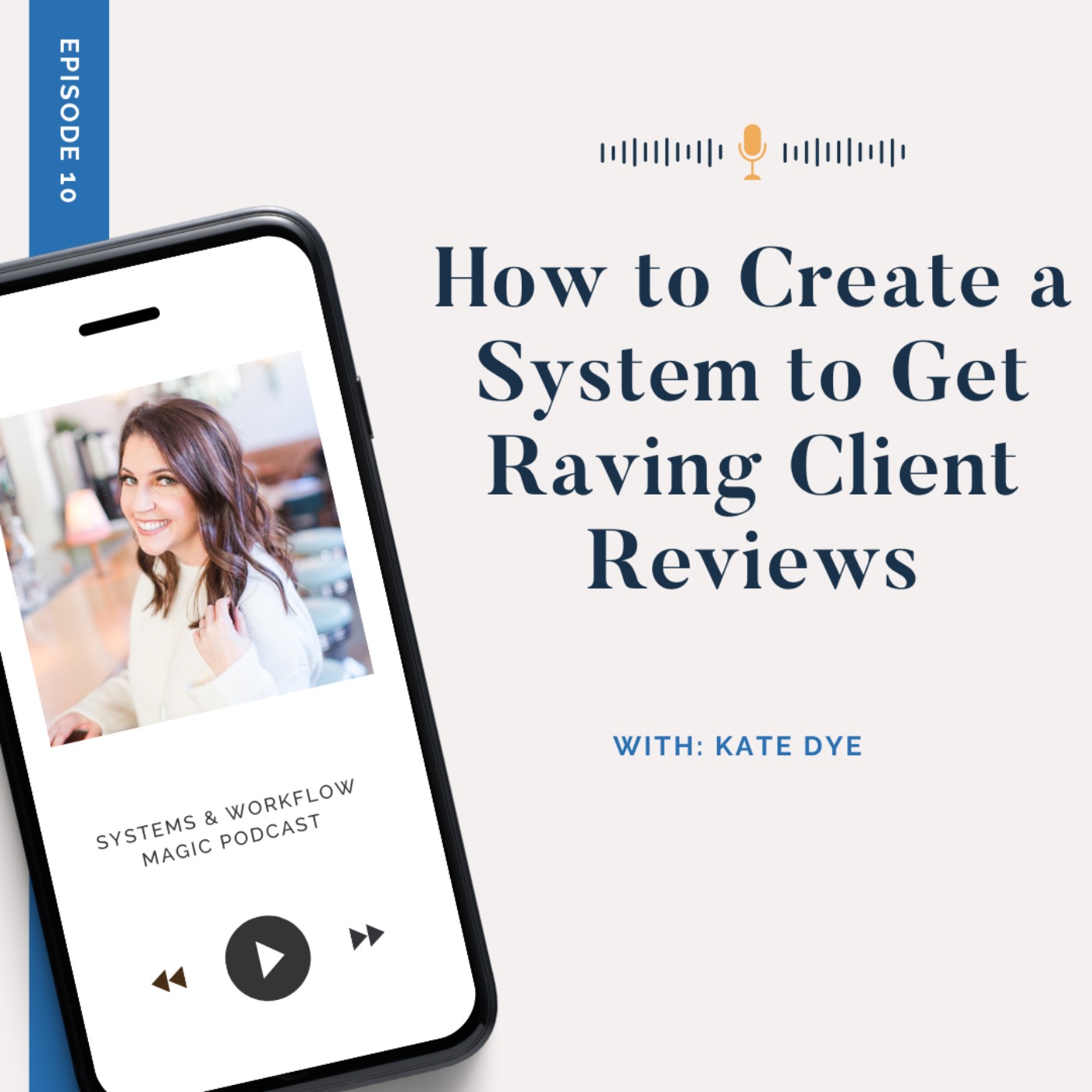Click the 'How to Create a' title line
Image resolution: width=1092 pixels, height=1092 pixels.
752,279
